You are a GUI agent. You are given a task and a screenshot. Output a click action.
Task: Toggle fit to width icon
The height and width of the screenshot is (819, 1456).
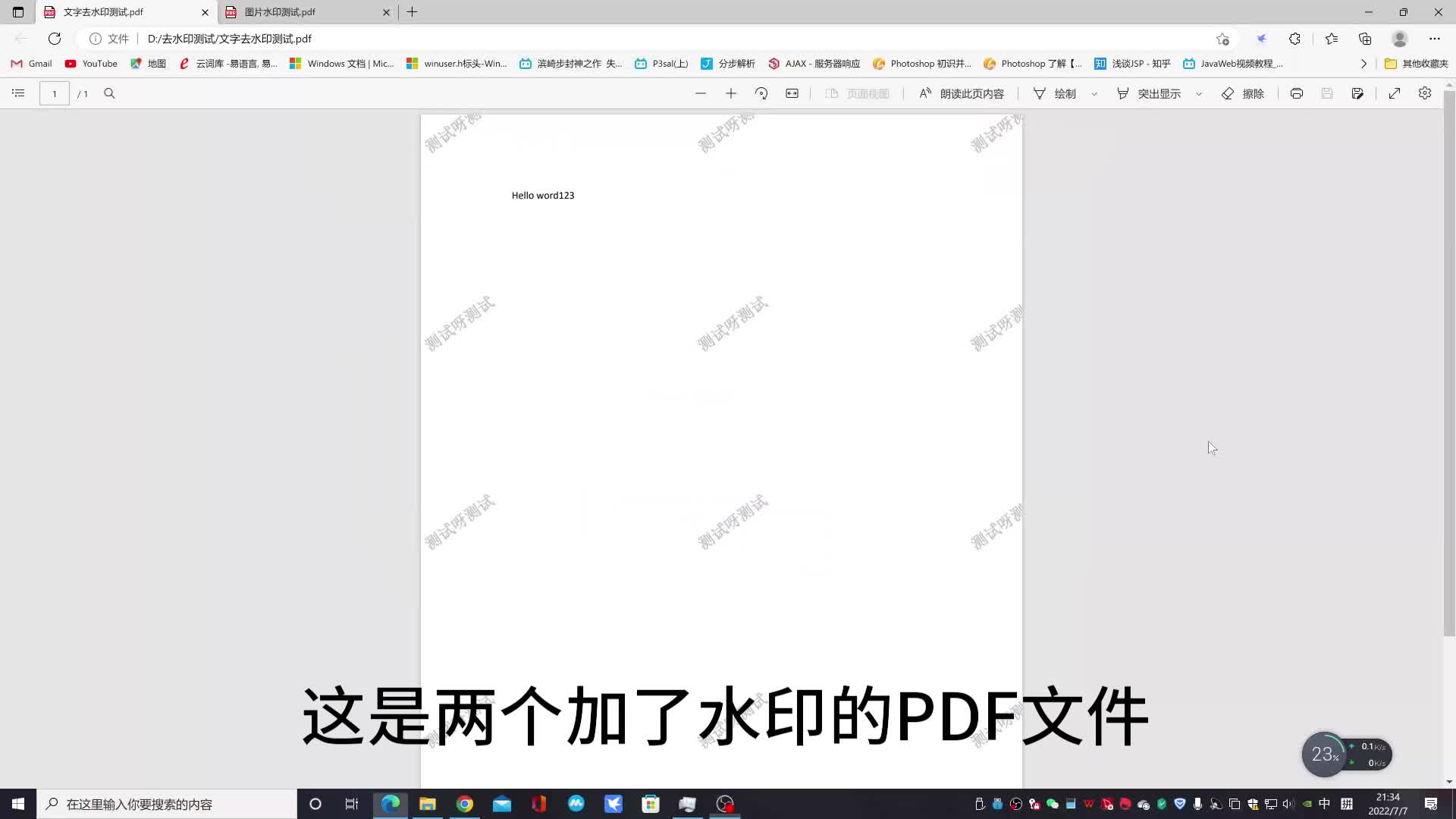click(x=792, y=93)
